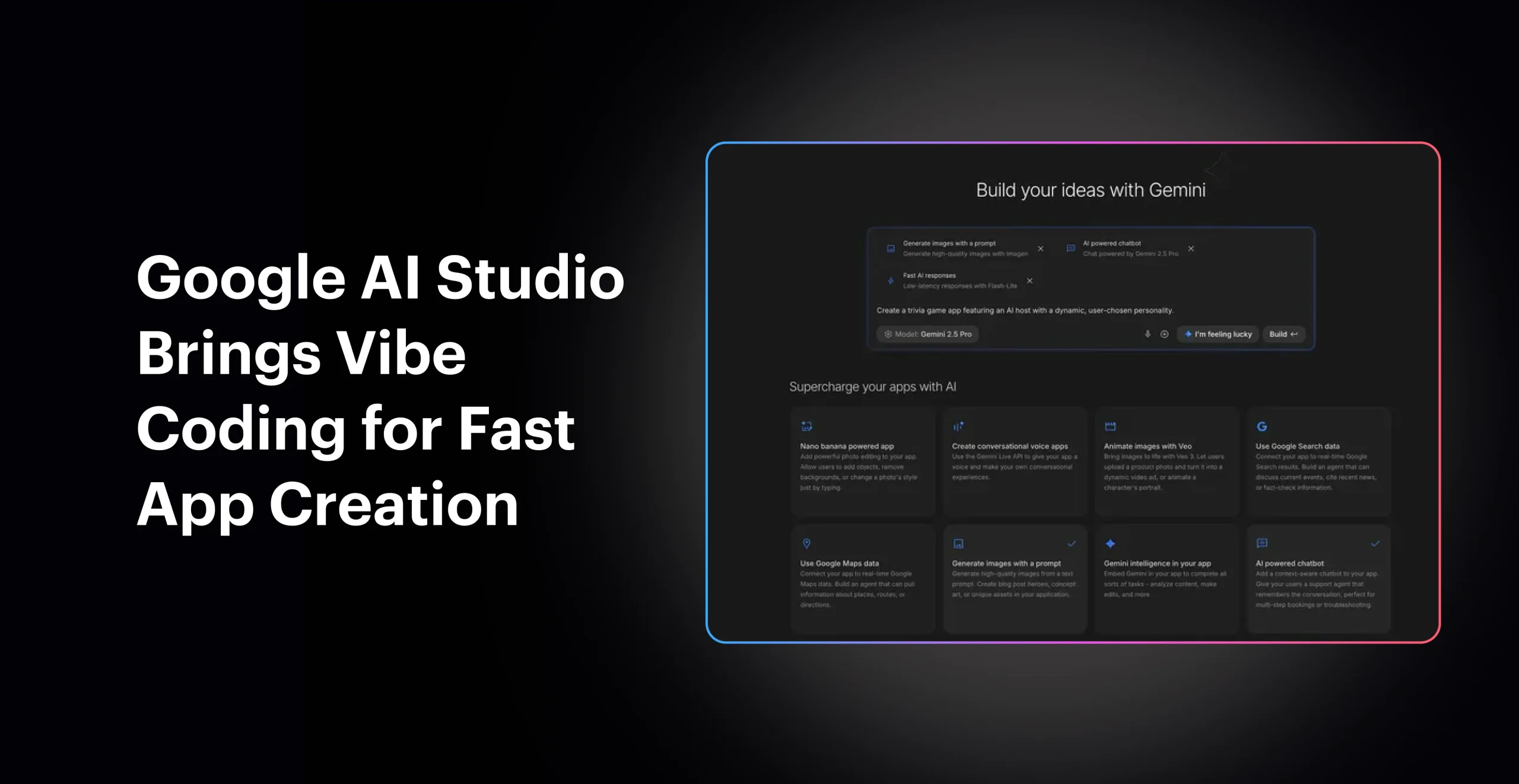1519x784 pixels.
Task: Click the chat bubble icon on AI powered chatbot
Action: [1262, 544]
